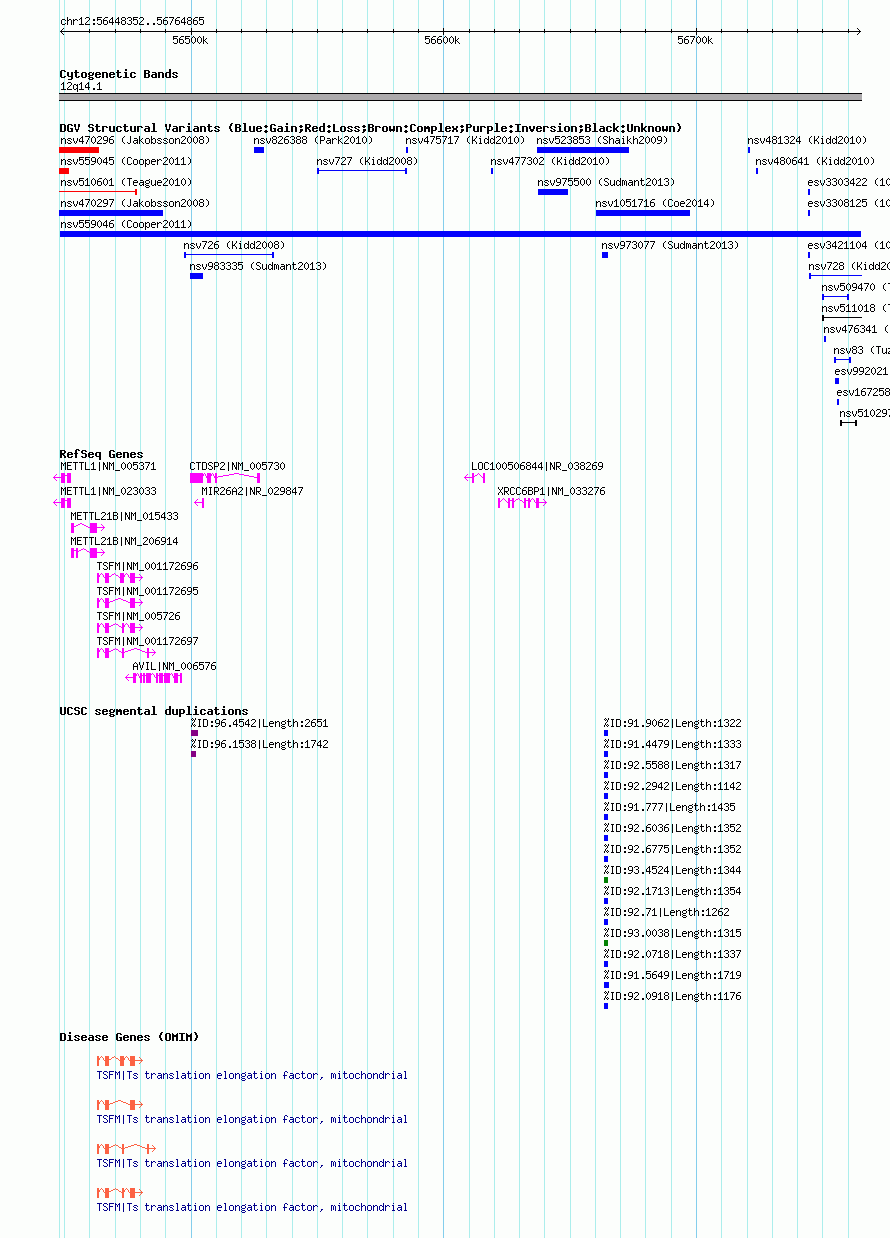The image size is (890, 1238).
Task: Click the green marker under %ID:93.4524
Action: click(x=606, y=880)
